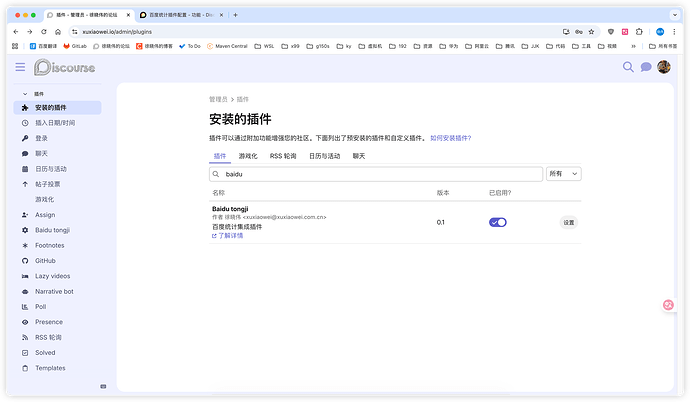This screenshot has width=690, height=402.
Task: Open Lazy videos sidebar item
Action: click(x=52, y=276)
